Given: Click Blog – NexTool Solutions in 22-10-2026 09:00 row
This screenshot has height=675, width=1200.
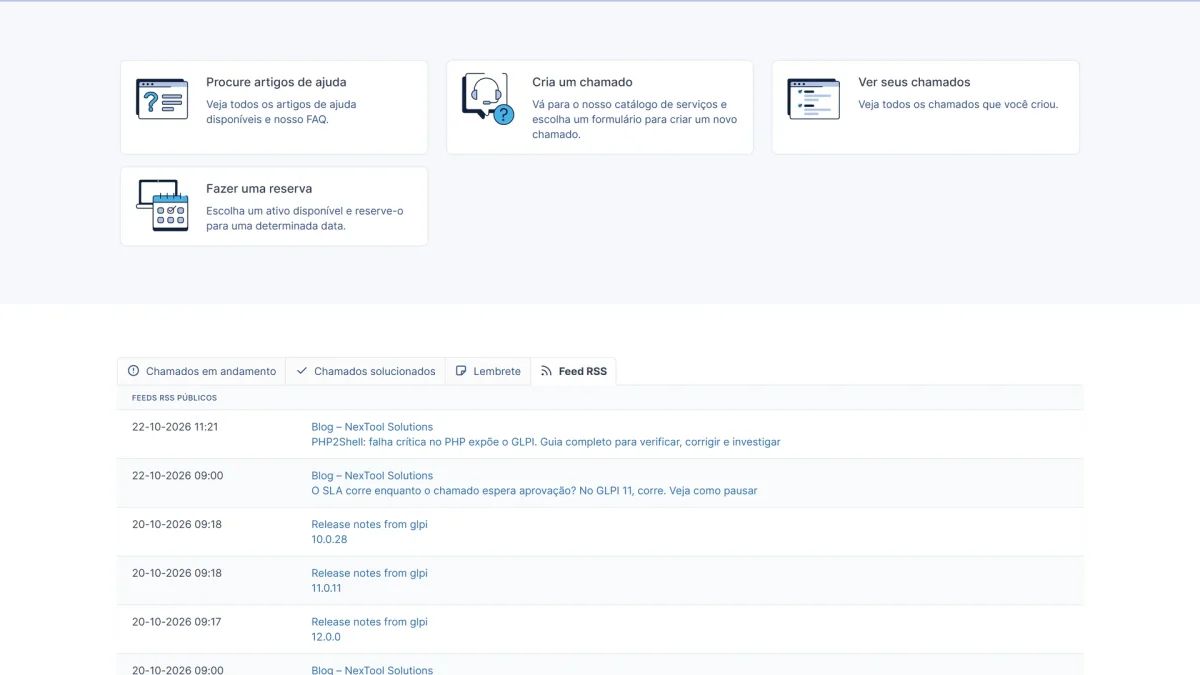Looking at the screenshot, I should tap(372, 476).
